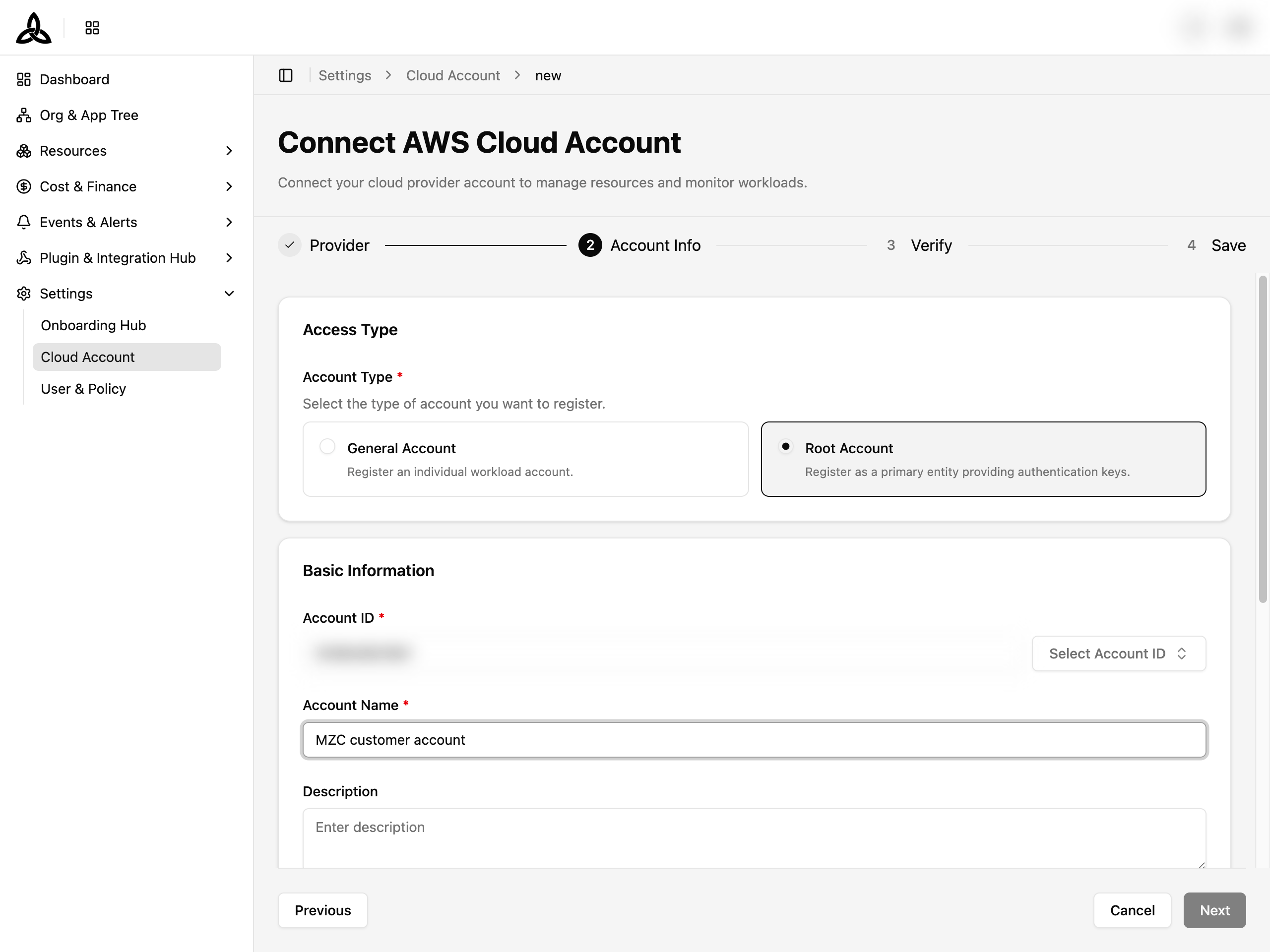This screenshot has width=1270, height=952.
Task: Go to Onboarding Hub
Action: pos(93,325)
